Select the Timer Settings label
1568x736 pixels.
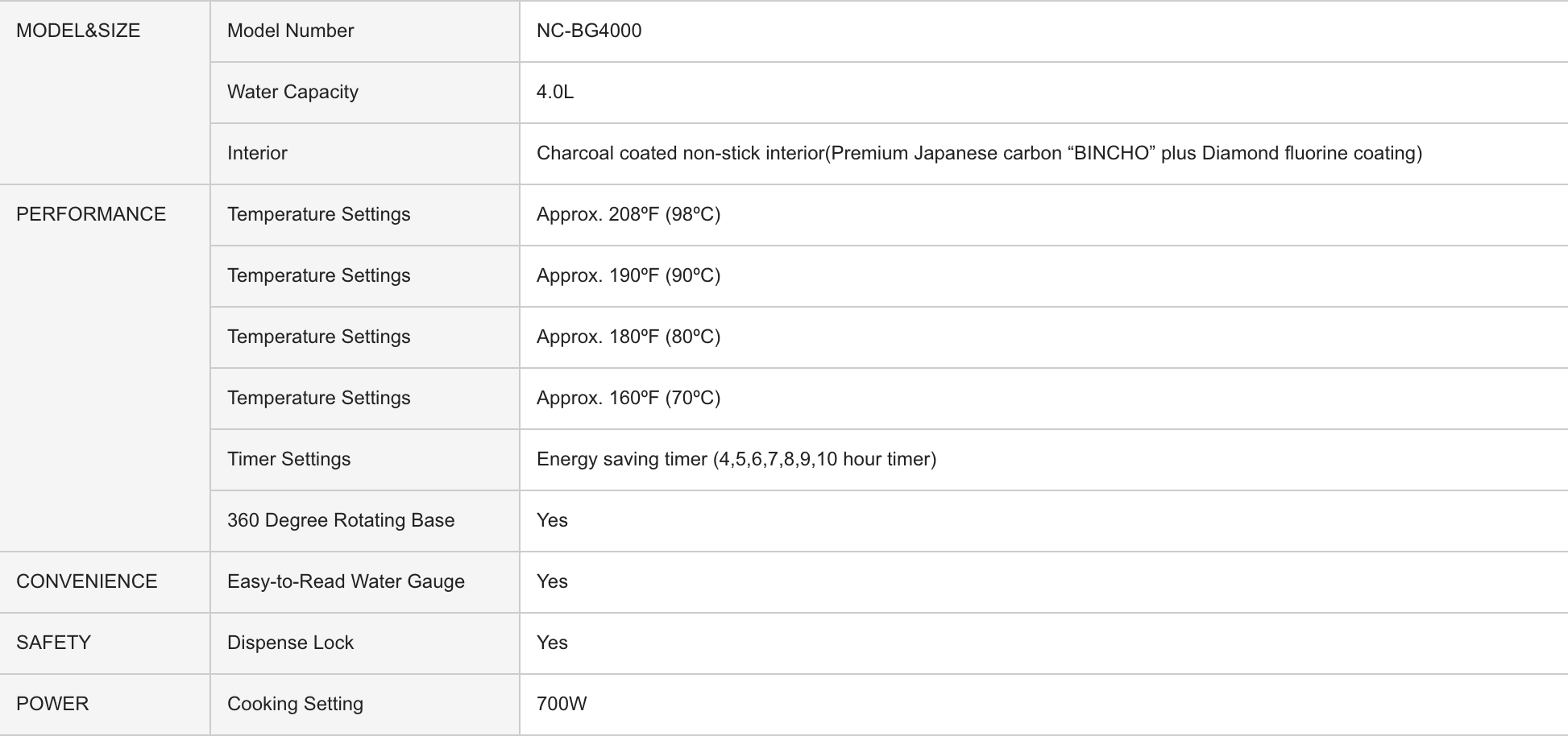pyautogui.click(x=288, y=459)
